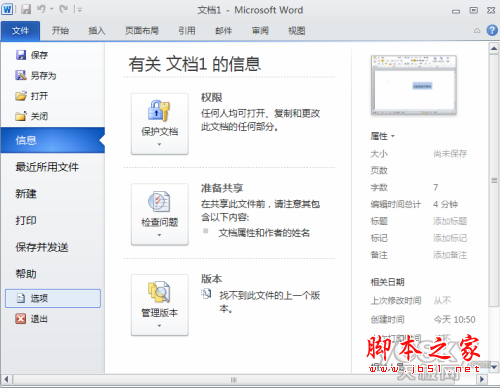Open 帮助 in the backstage menu

coord(26,274)
